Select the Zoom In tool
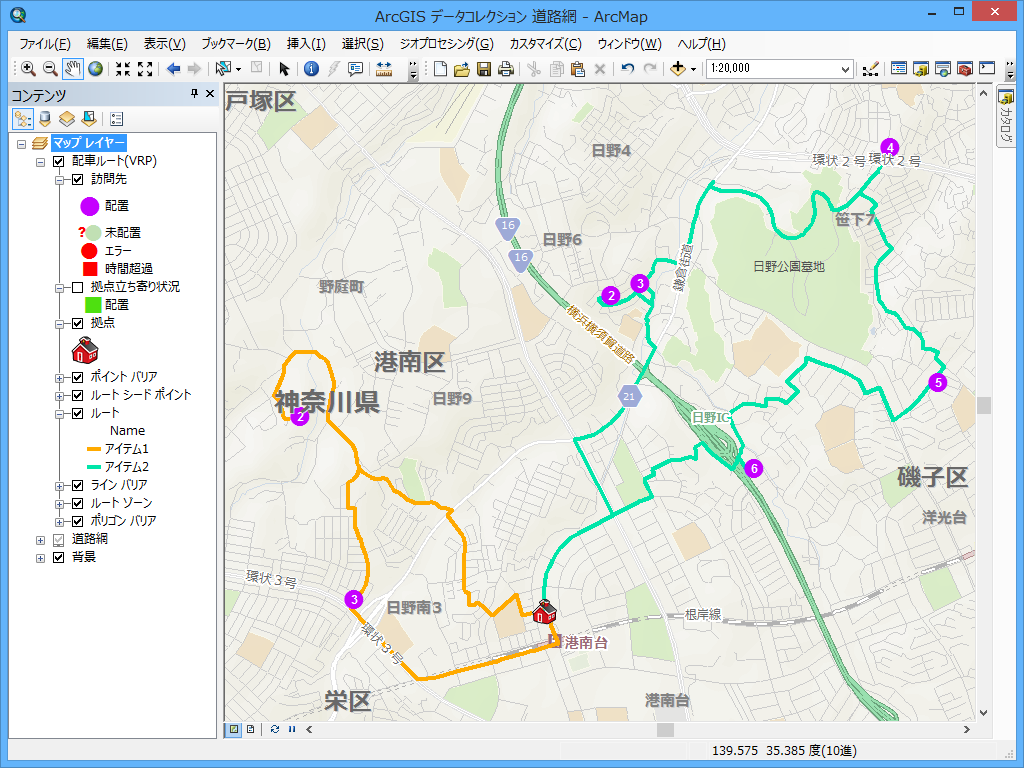 pyautogui.click(x=28, y=69)
